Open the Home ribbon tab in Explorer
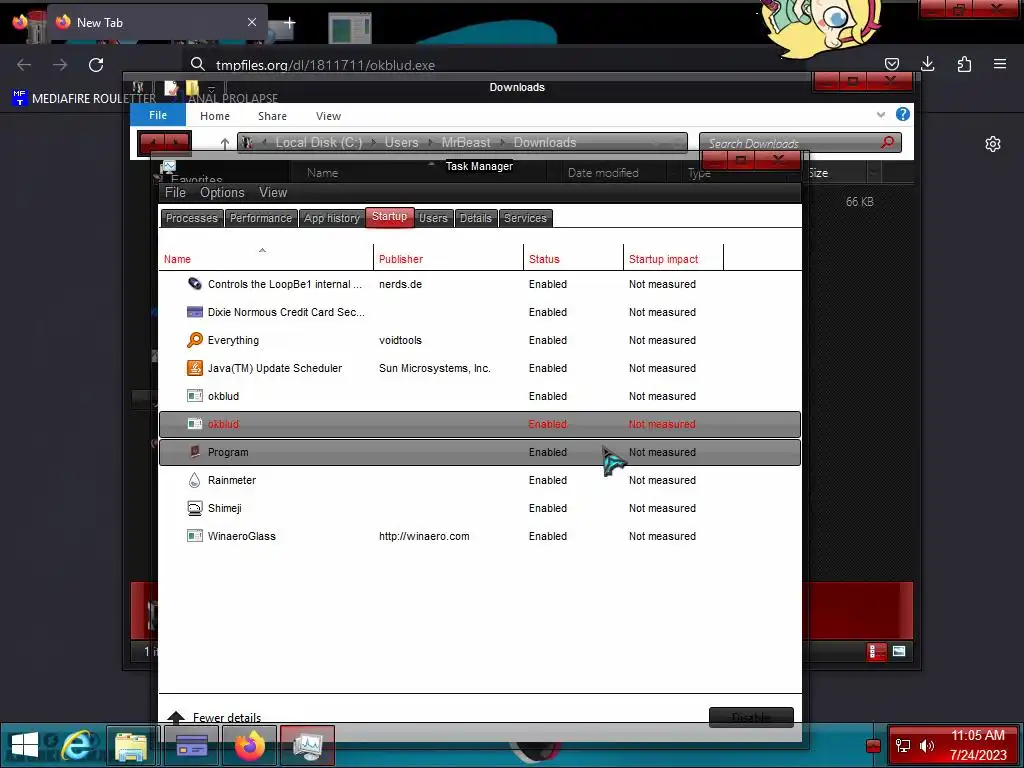 [215, 116]
